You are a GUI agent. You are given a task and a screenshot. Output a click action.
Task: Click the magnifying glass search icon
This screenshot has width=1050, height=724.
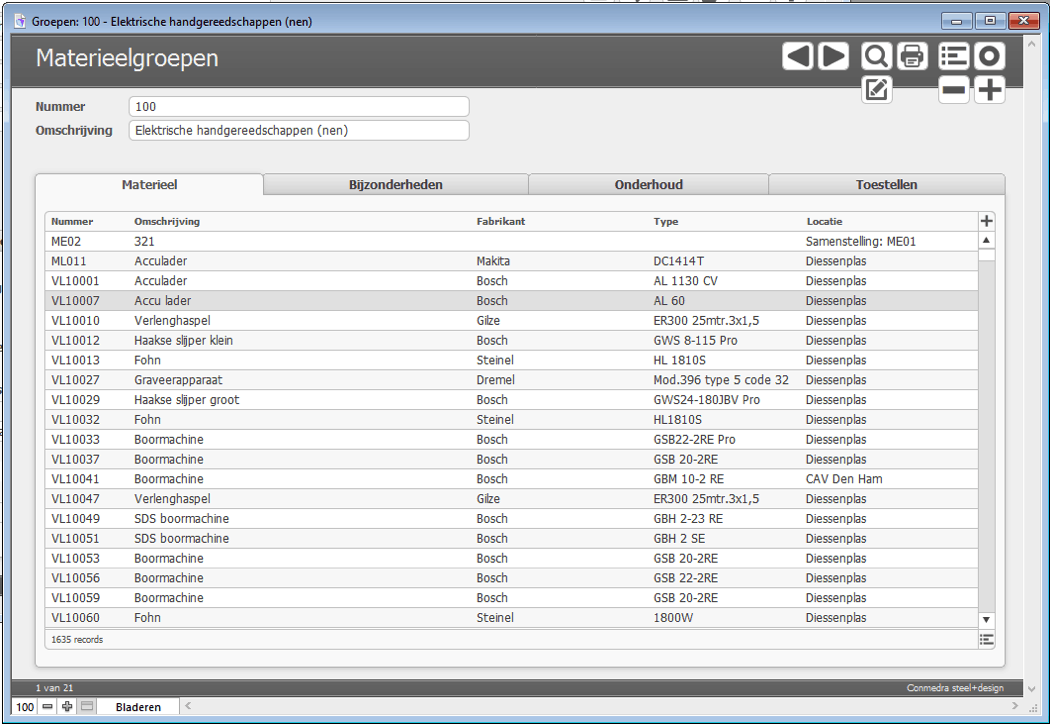(876, 57)
